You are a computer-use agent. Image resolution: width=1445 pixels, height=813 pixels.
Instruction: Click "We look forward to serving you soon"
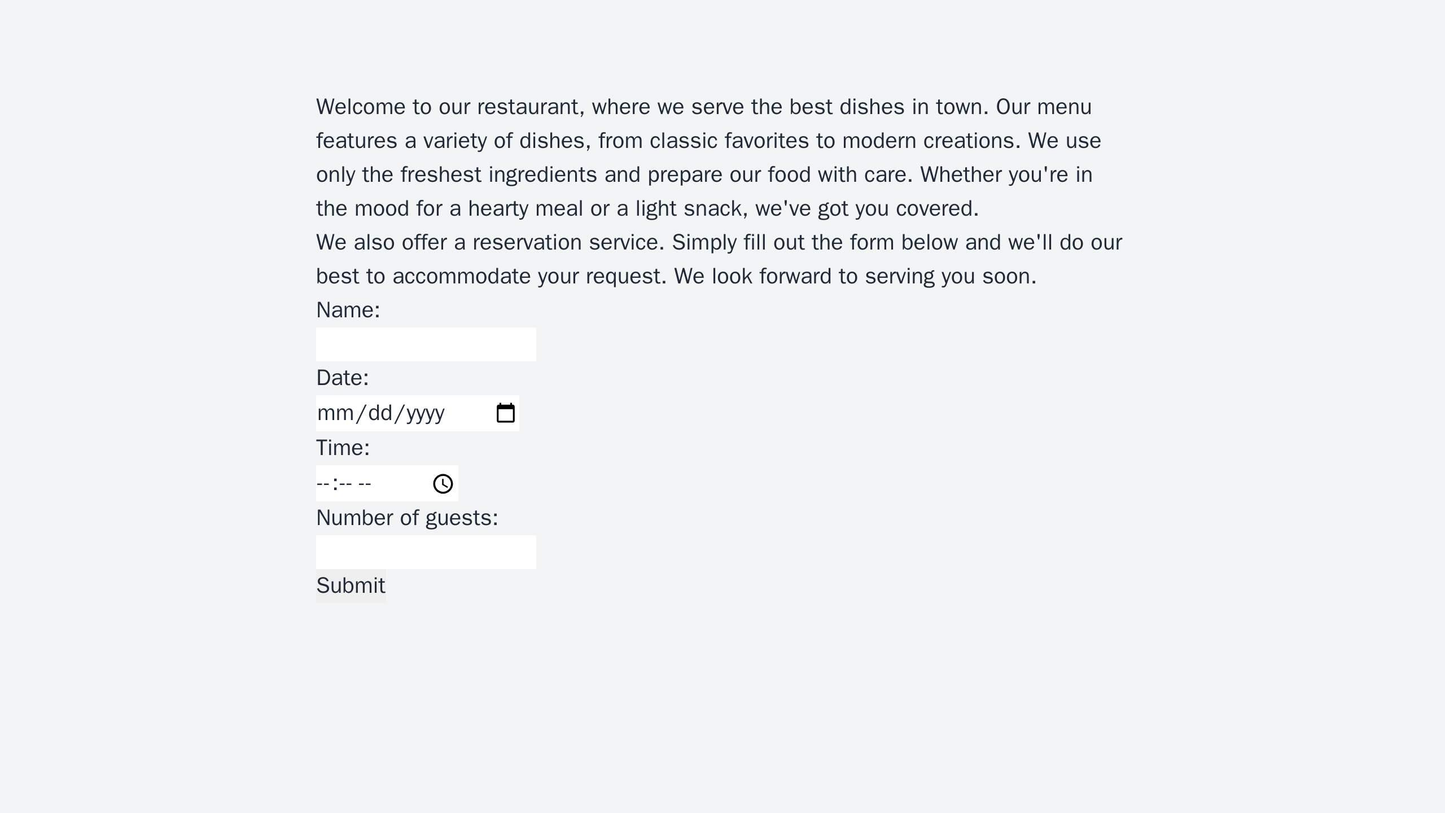(x=855, y=277)
